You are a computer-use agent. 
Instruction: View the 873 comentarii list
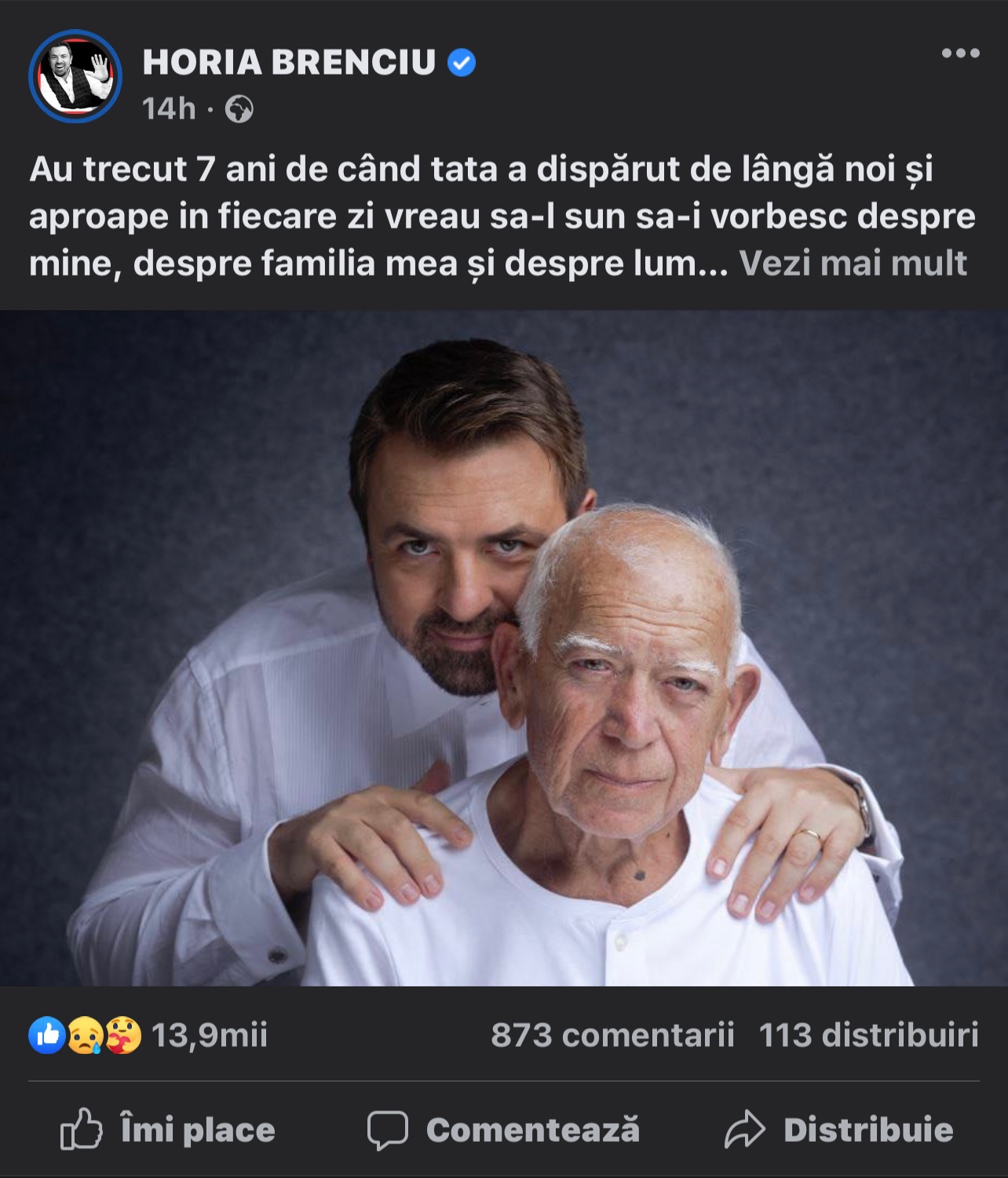(612, 1035)
